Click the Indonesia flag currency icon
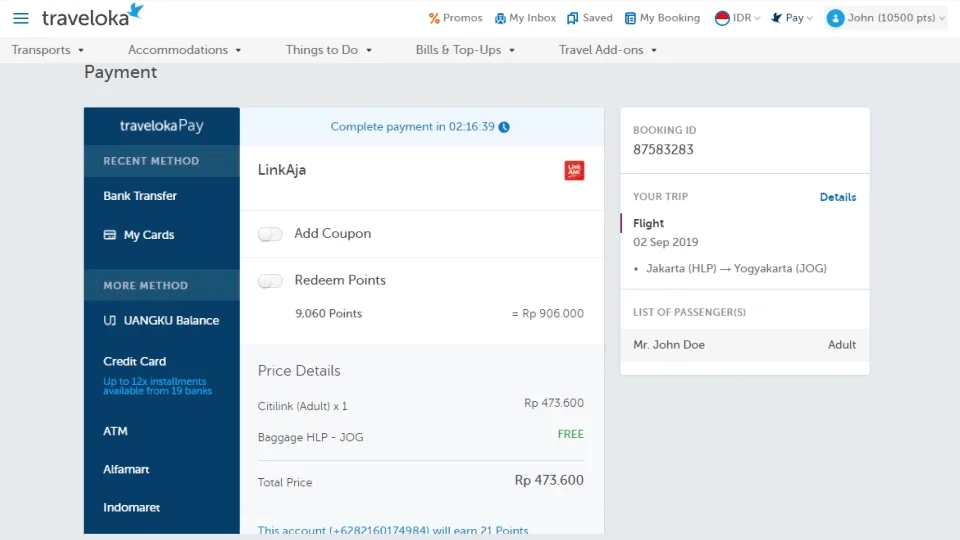 pyautogui.click(x=722, y=18)
